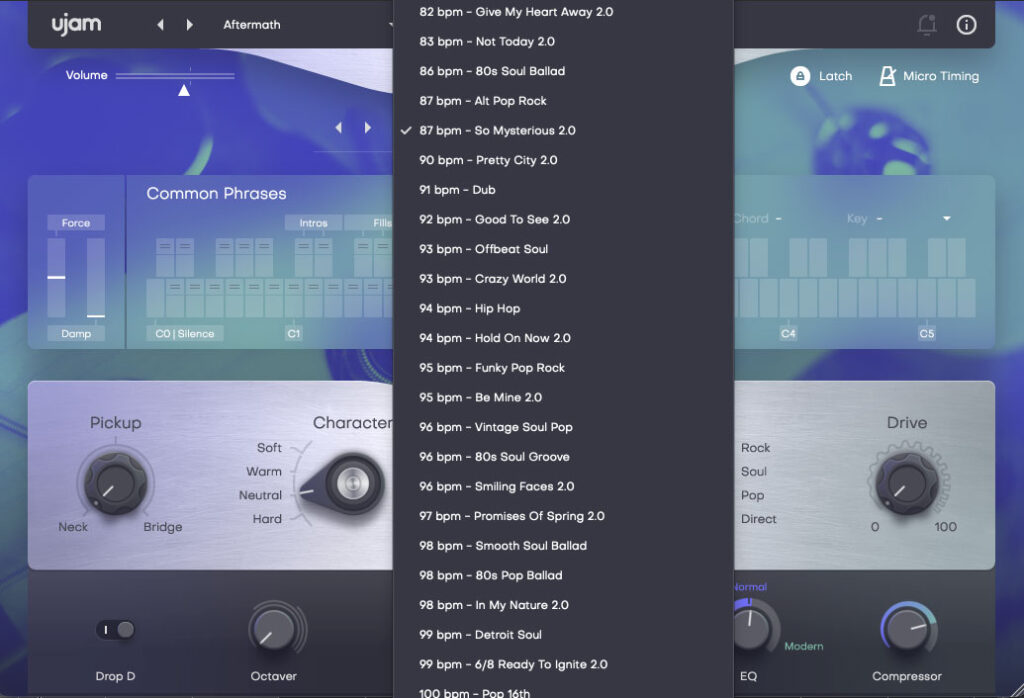The image size is (1024, 698).
Task: Choose 94 bpm - Hold On Now 2.0
Action: [563, 338]
